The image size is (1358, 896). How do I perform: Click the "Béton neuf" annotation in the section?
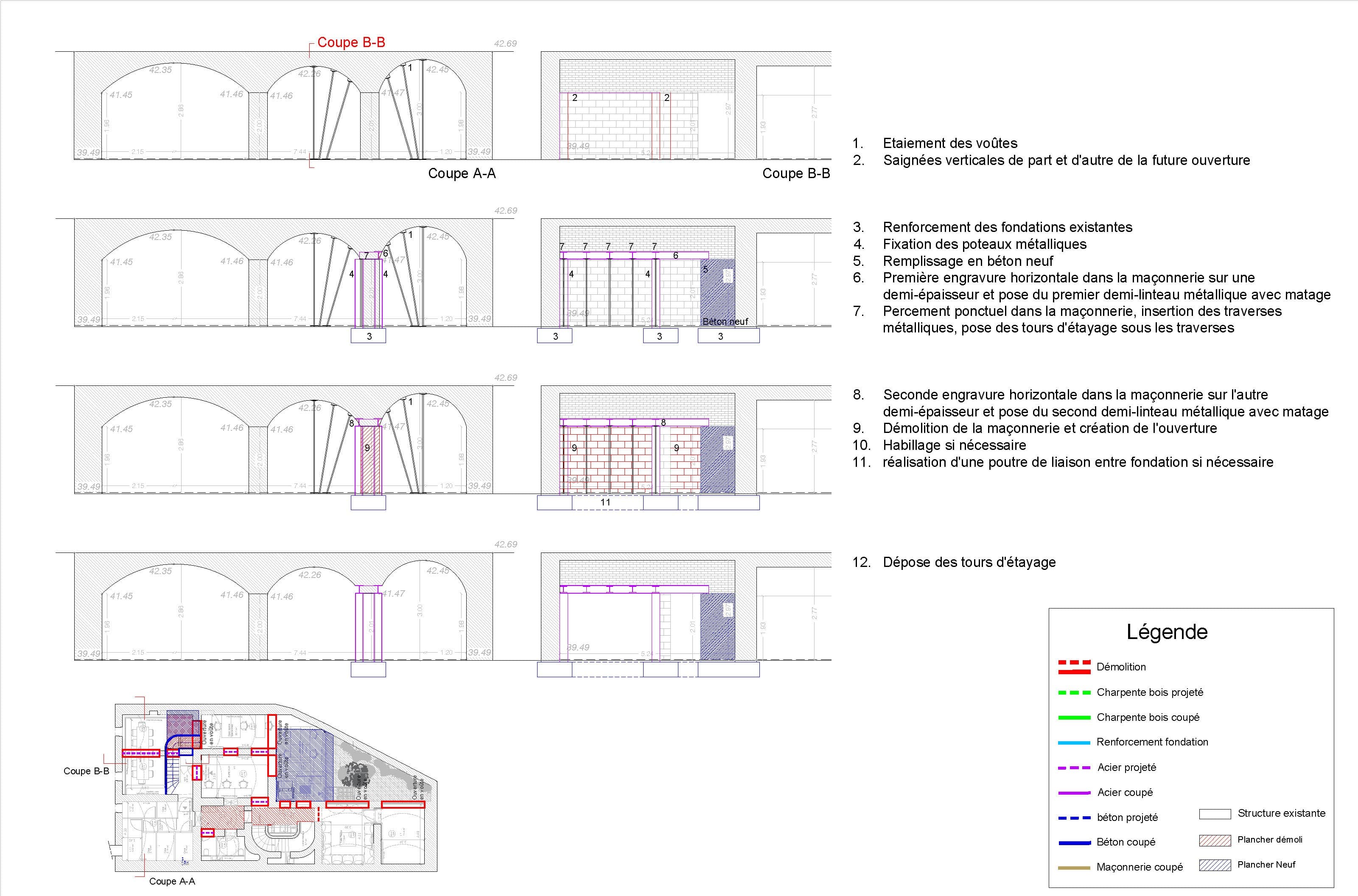point(725,322)
